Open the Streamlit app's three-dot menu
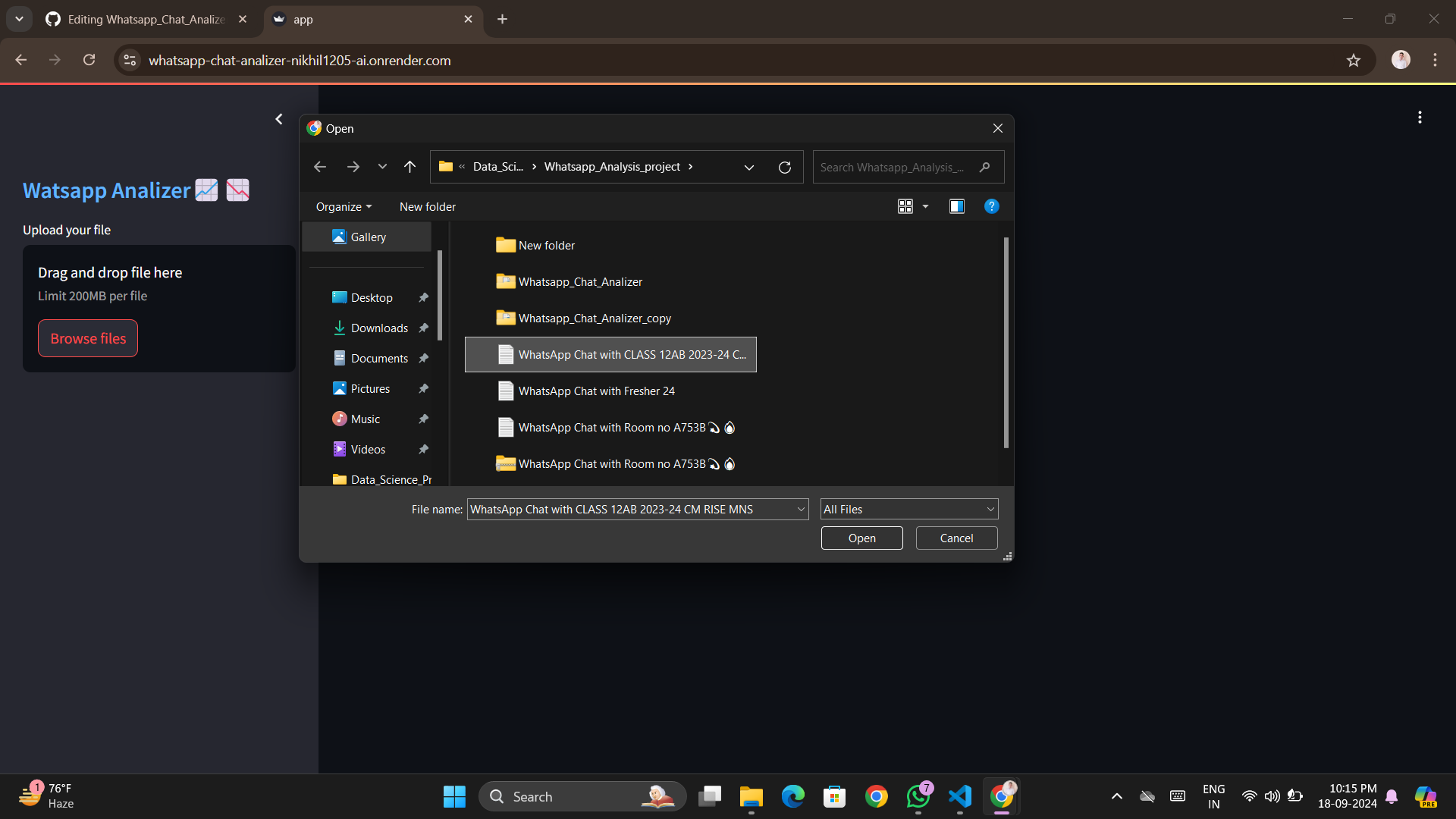 click(x=1420, y=118)
